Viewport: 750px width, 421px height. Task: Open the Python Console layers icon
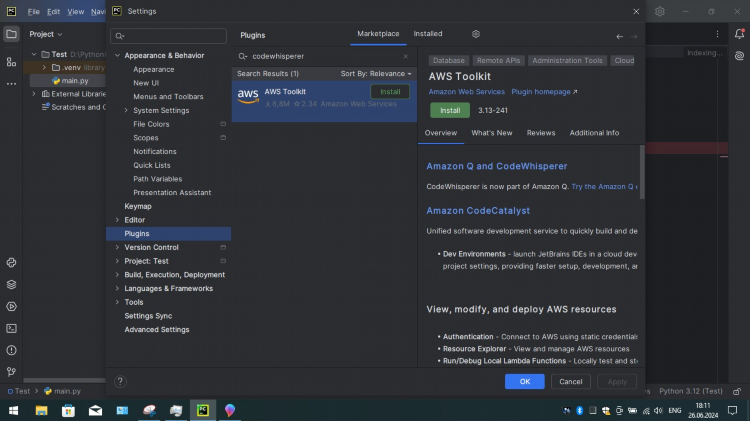click(x=11, y=285)
